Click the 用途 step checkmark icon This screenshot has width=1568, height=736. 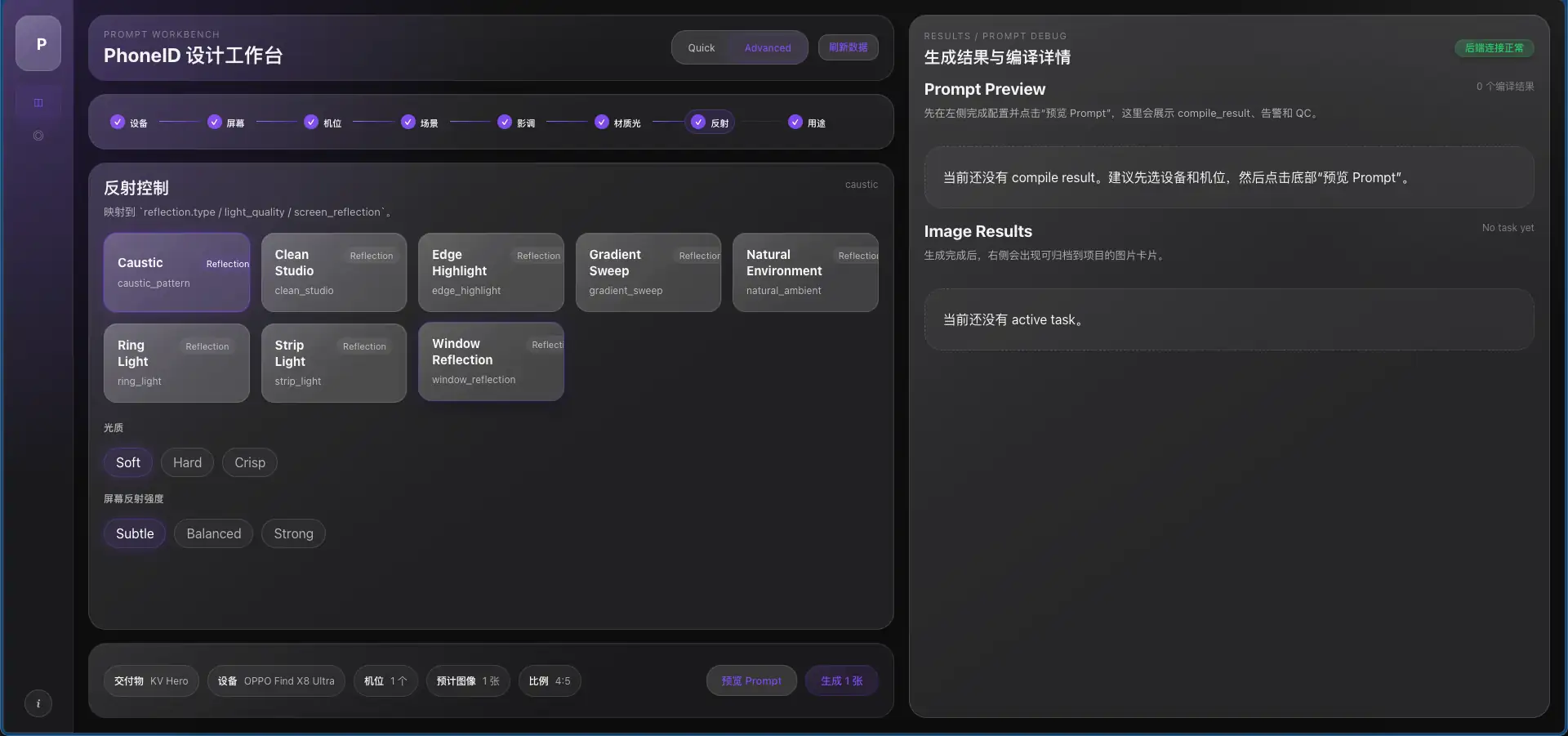tap(795, 122)
